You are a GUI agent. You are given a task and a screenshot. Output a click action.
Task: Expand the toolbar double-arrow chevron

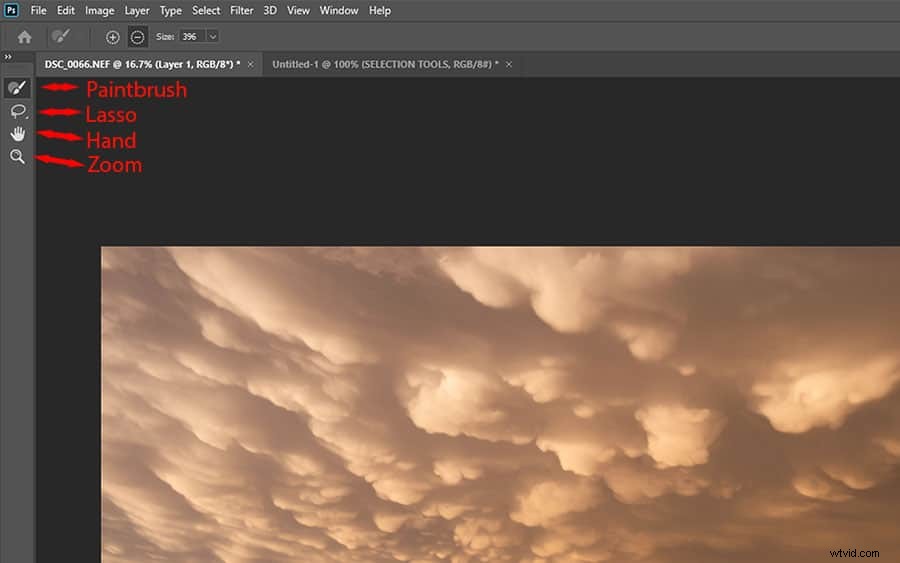pyautogui.click(x=7, y=57)
